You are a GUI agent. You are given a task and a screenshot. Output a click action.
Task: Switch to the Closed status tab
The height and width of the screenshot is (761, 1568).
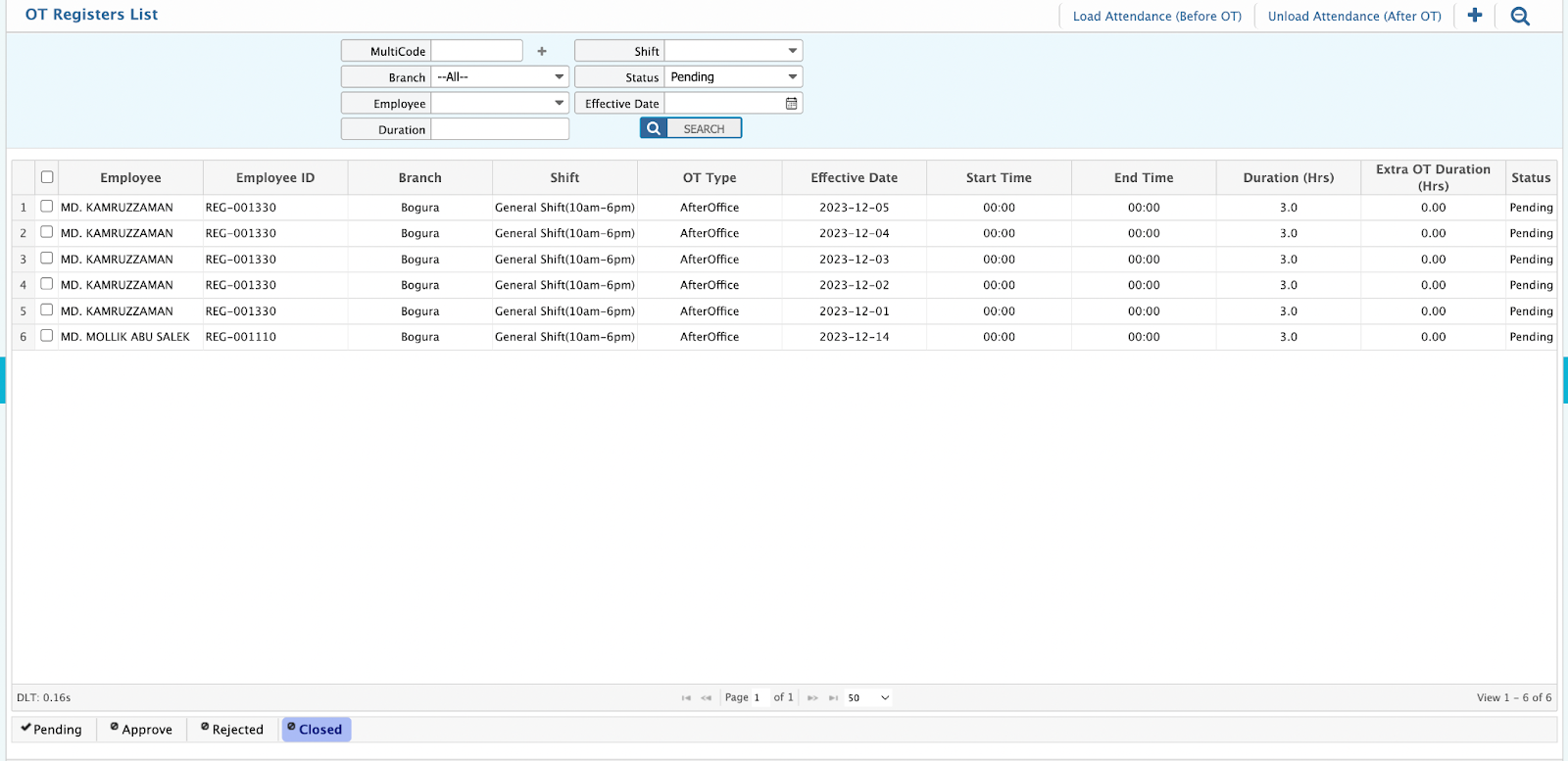[316, 730]
